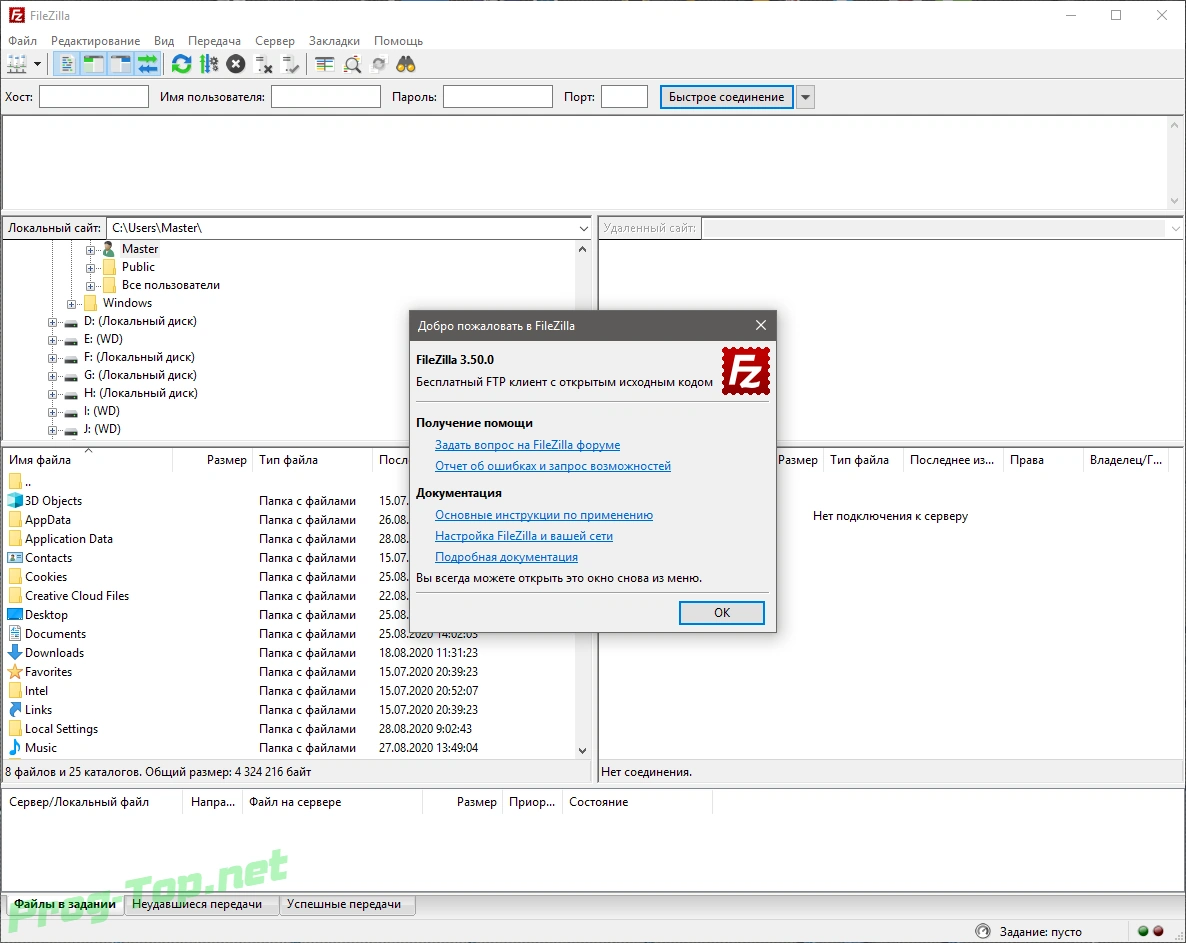Open Настройка FileZilla и вашей сети link

[x=523, y=536]
